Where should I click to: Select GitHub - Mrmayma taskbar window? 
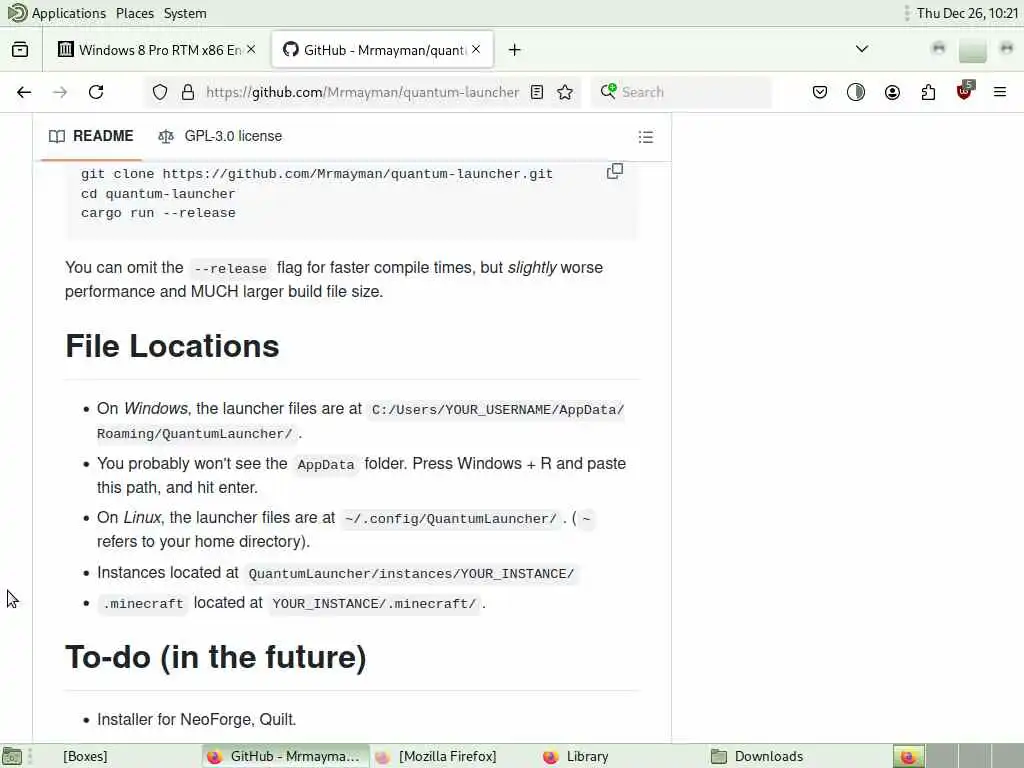click(x=285, y=756)
